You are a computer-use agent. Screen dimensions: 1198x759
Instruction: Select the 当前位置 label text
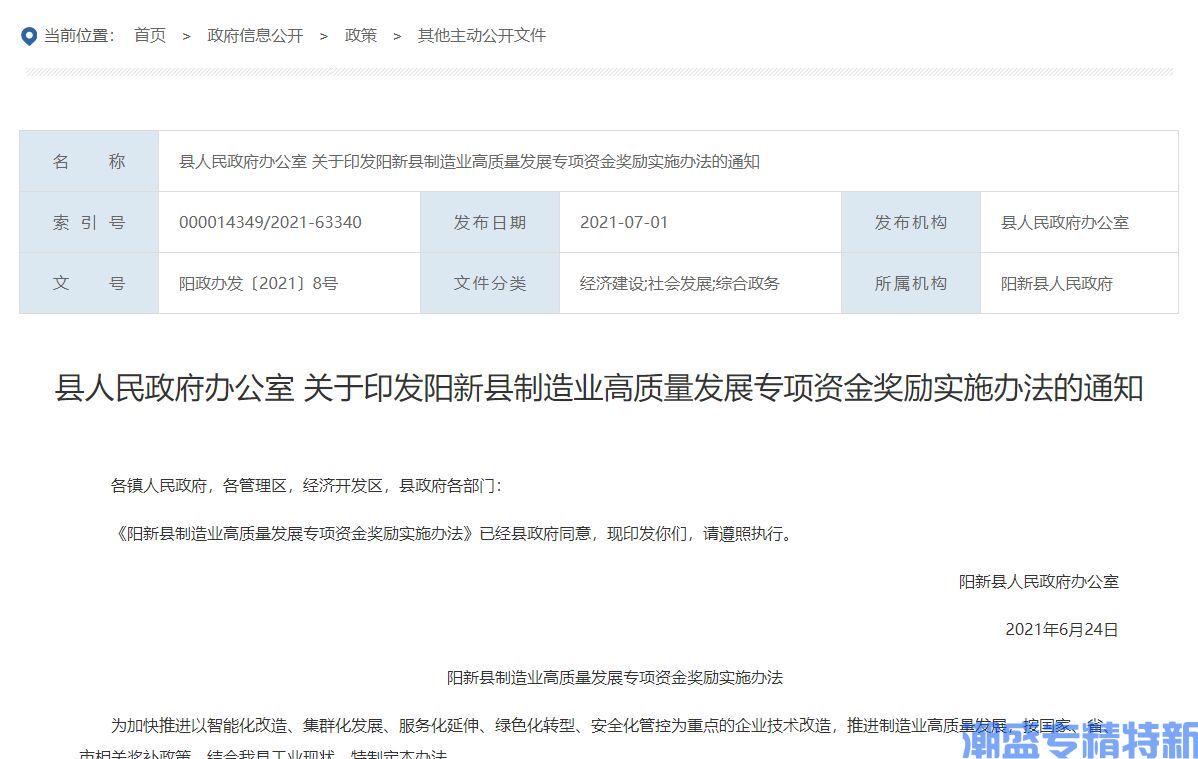tap(79, 35)
